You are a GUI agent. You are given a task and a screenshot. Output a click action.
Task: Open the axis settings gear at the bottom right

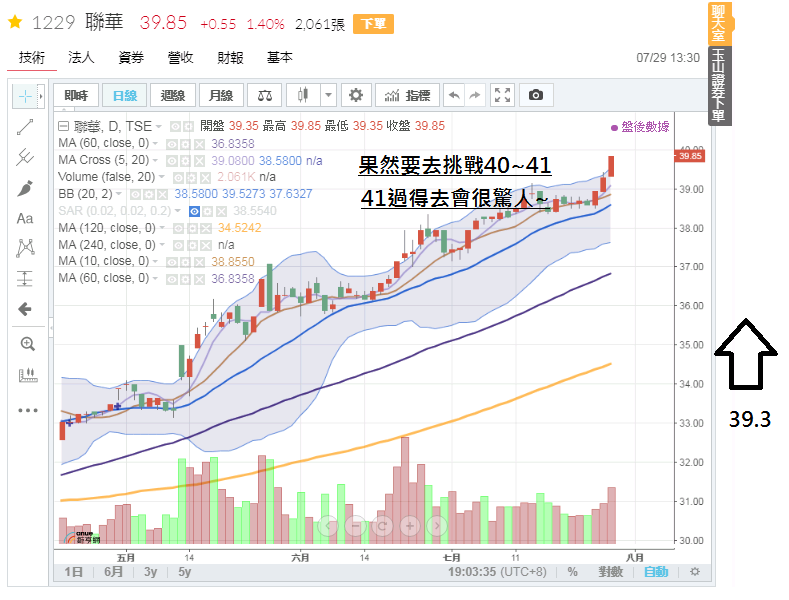695,572
